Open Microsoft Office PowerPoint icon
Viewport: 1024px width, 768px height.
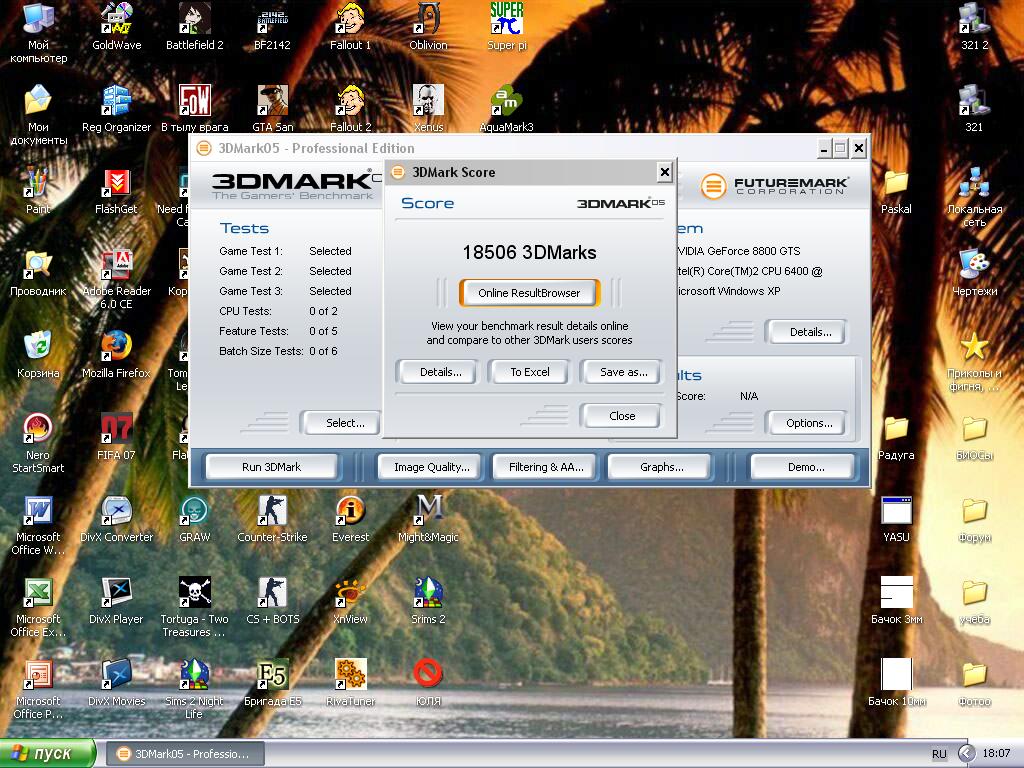coord(38,690)
